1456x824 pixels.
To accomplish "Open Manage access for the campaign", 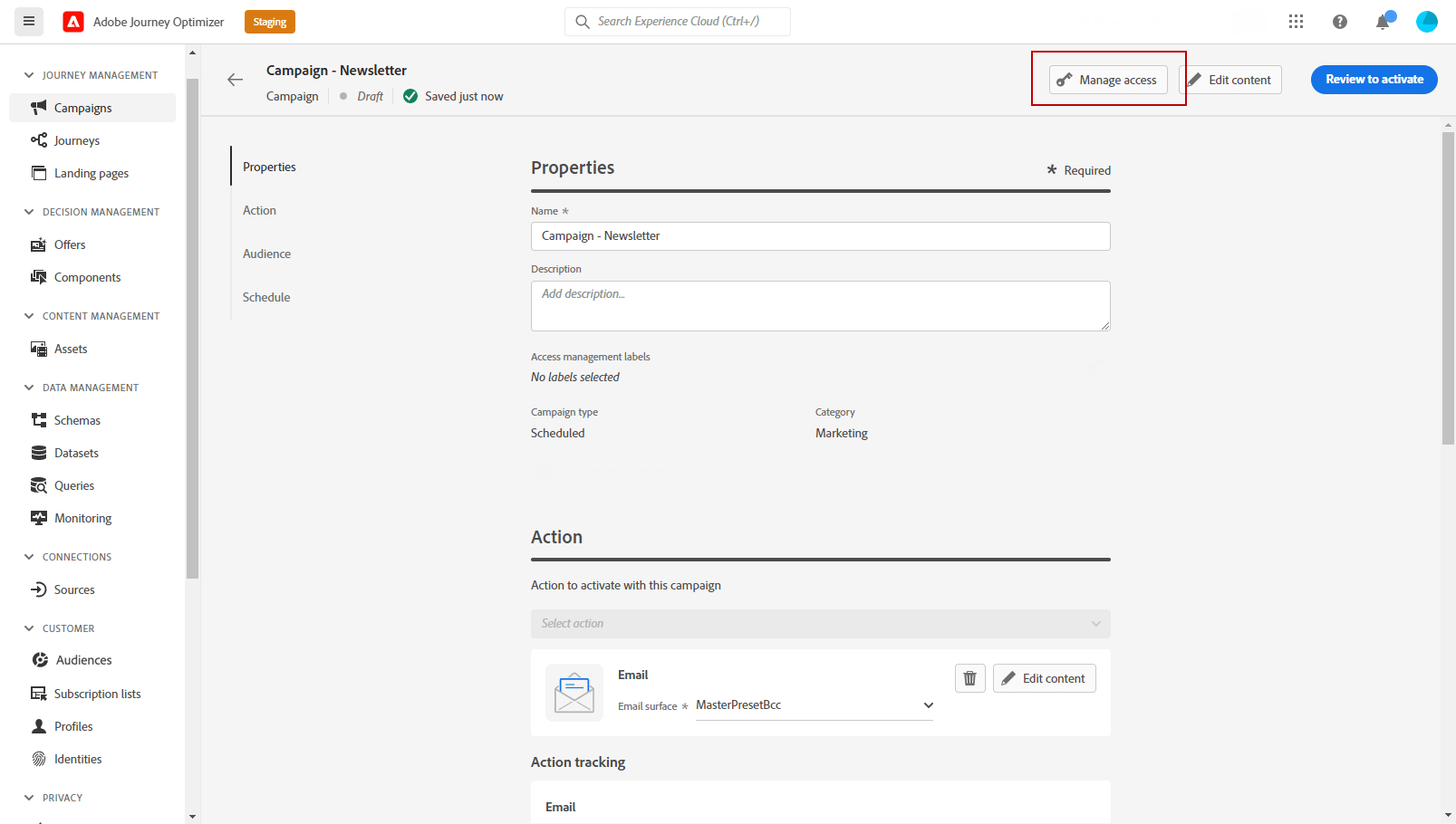I will [x=1107, y=80].
